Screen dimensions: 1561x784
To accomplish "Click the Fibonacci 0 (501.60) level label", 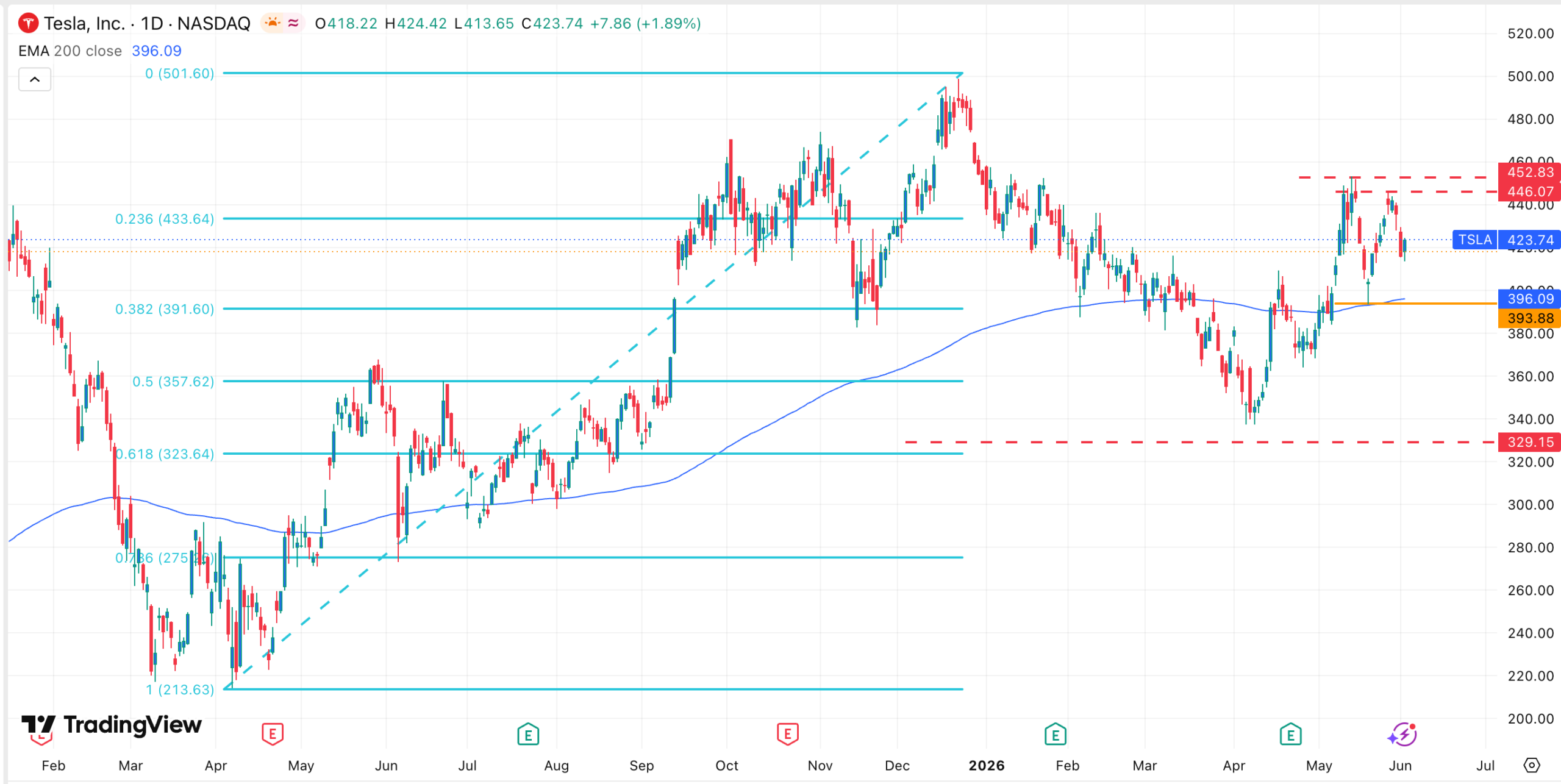I will point(180,74).
